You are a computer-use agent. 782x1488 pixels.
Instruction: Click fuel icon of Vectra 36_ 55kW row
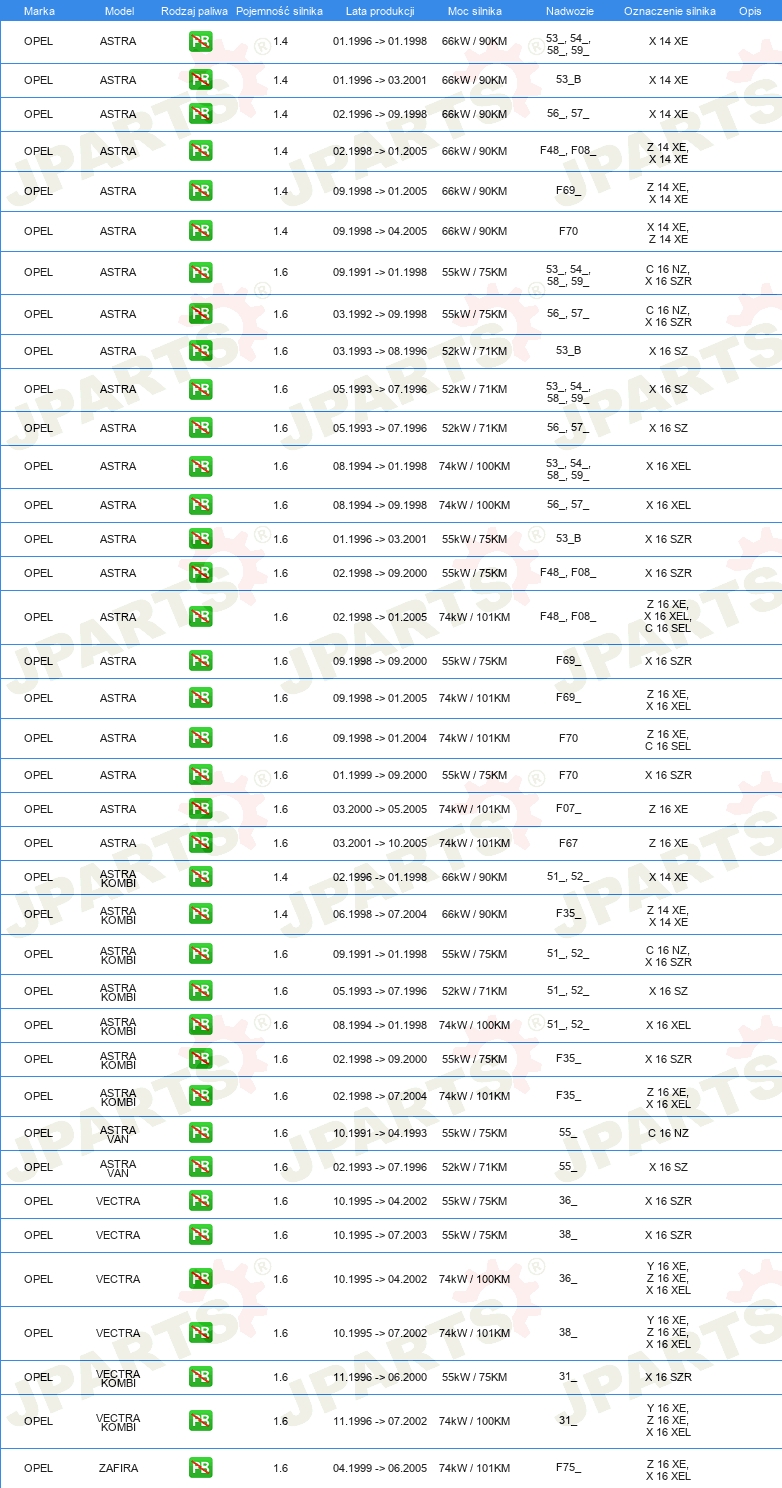tap(200, 1201)
